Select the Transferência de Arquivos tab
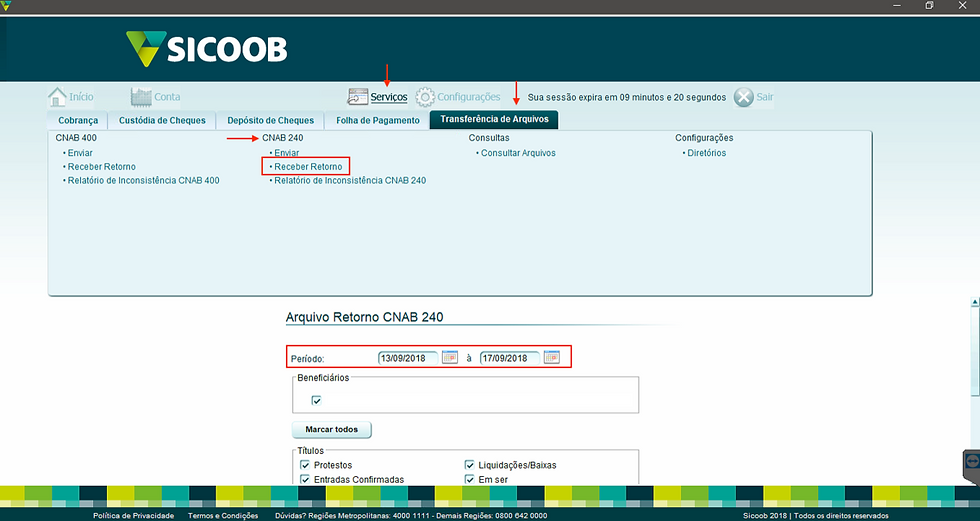The width and height of the screenshot is (980, 521). point(494,119)
